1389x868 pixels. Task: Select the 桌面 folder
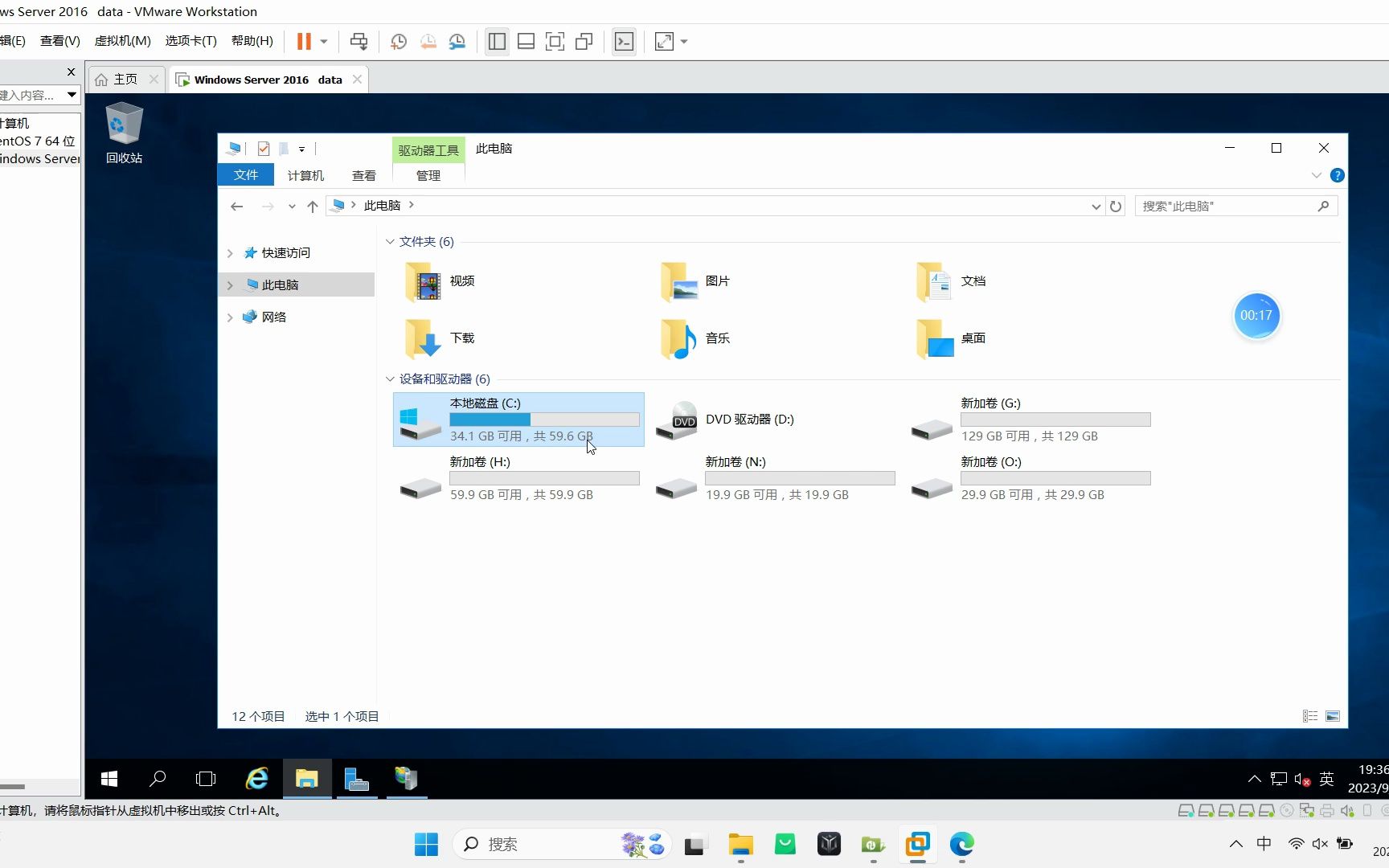pyautogui.click(x=952, y=338)
